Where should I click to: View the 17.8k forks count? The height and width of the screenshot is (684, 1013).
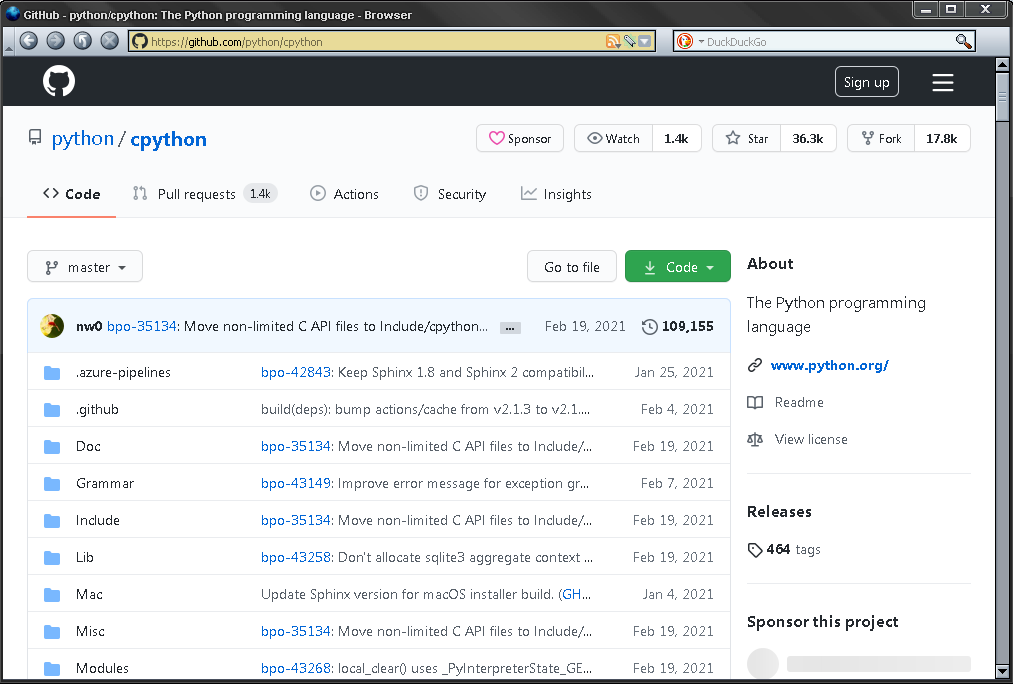942,138
